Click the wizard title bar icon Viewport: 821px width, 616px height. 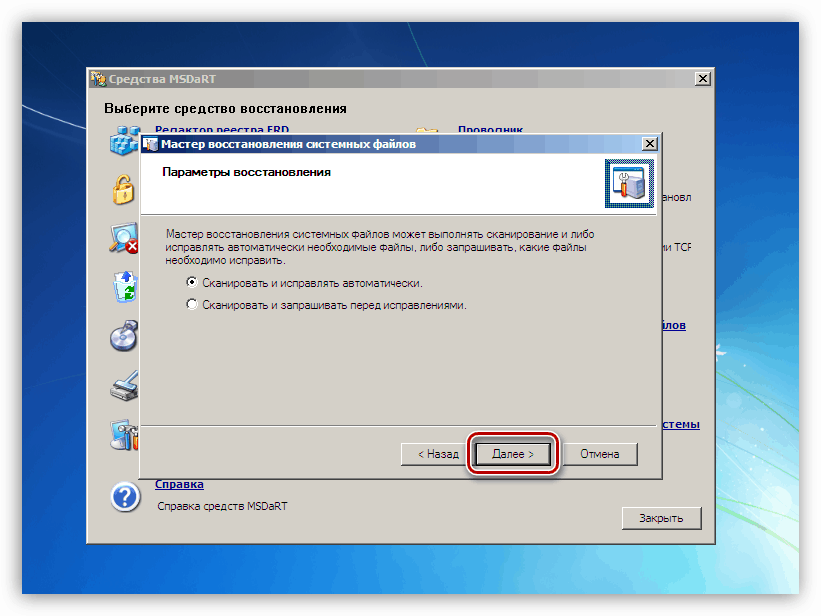151,144
